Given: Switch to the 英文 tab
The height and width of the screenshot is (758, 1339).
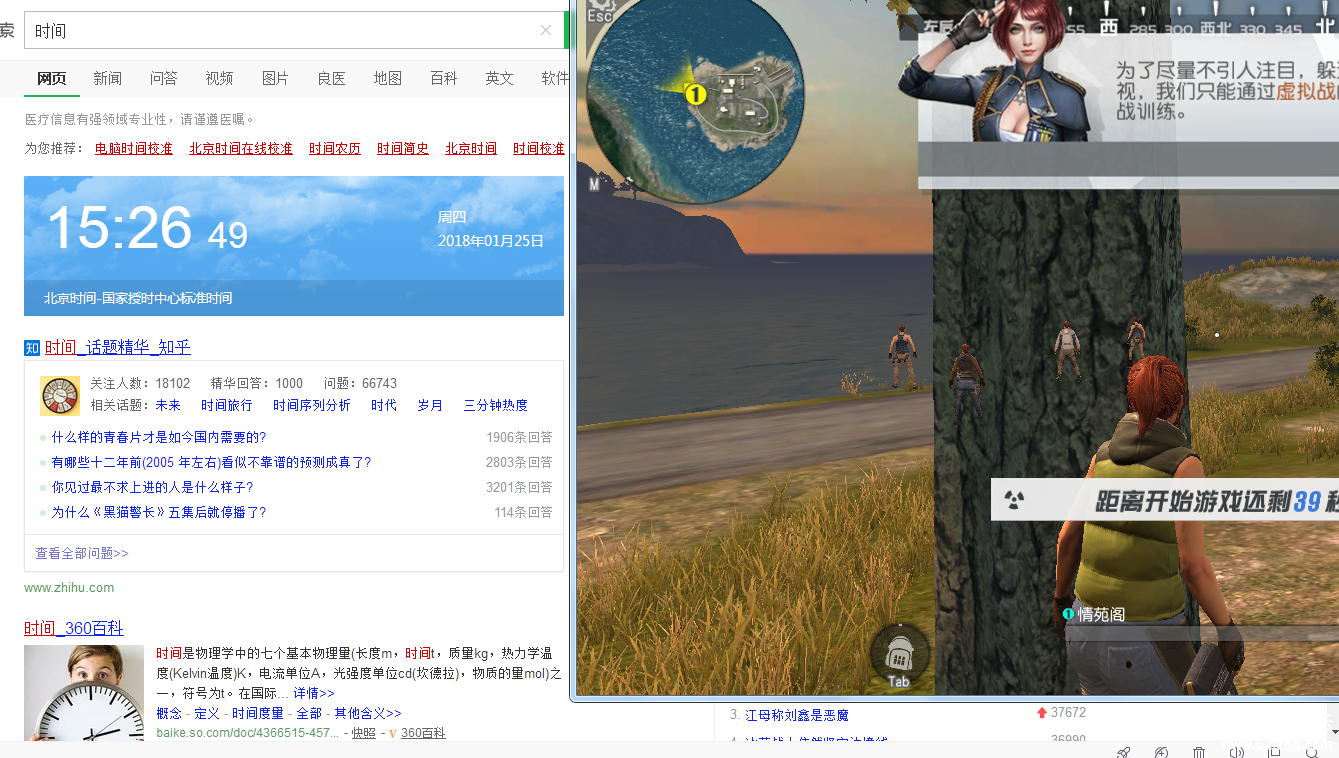Looking at the screenshot, I should (x=499, y=78).
